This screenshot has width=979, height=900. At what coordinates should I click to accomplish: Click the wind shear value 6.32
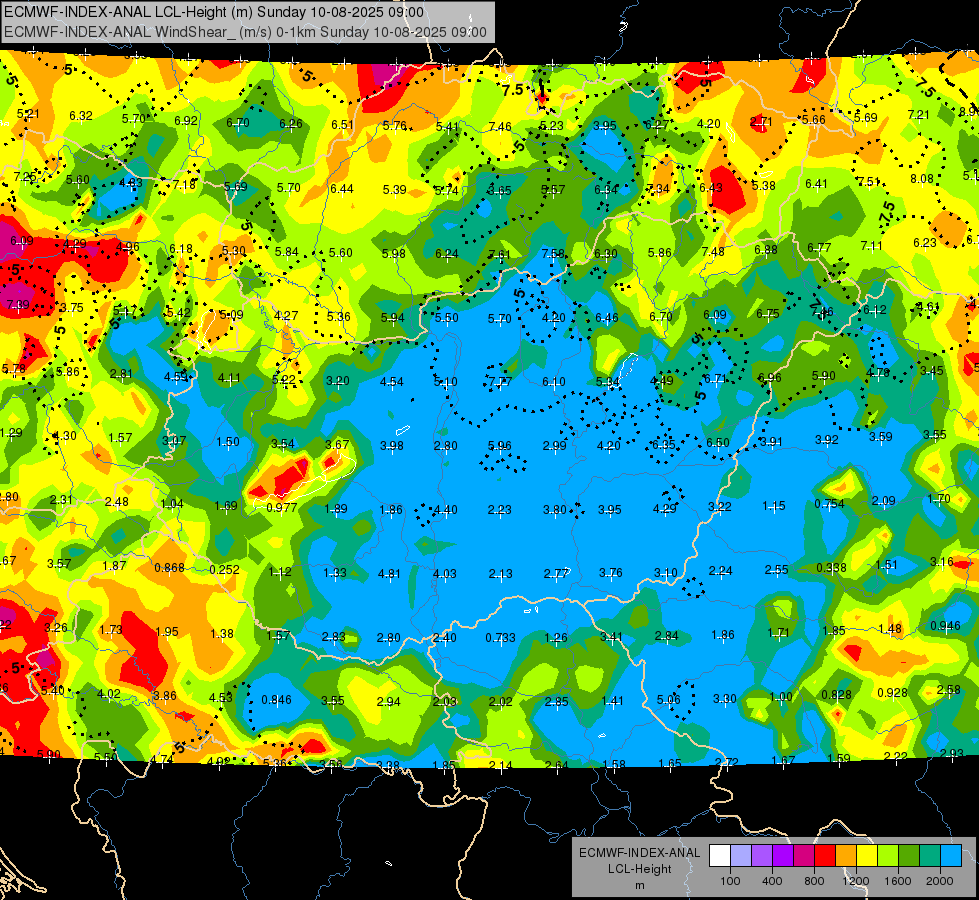coord(81,116)
